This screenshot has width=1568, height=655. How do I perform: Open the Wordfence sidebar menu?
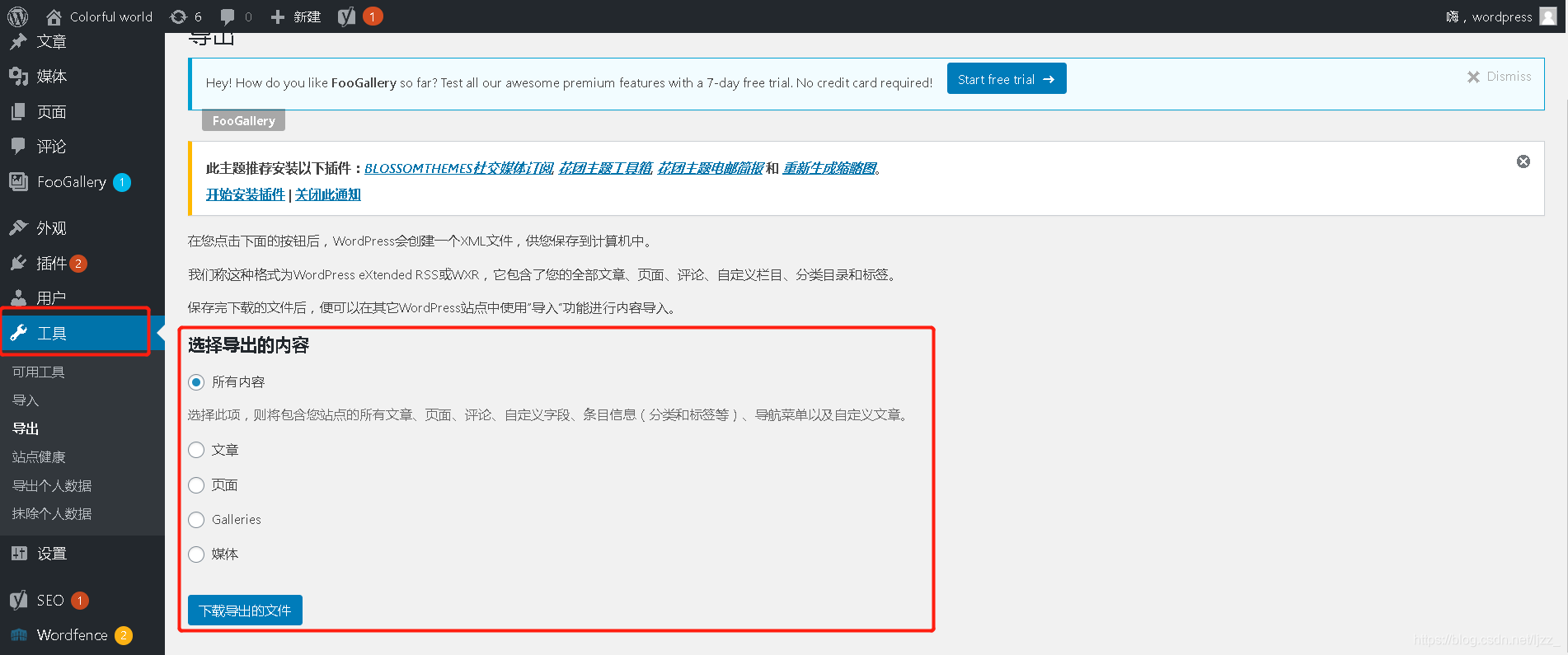[72, 635]
